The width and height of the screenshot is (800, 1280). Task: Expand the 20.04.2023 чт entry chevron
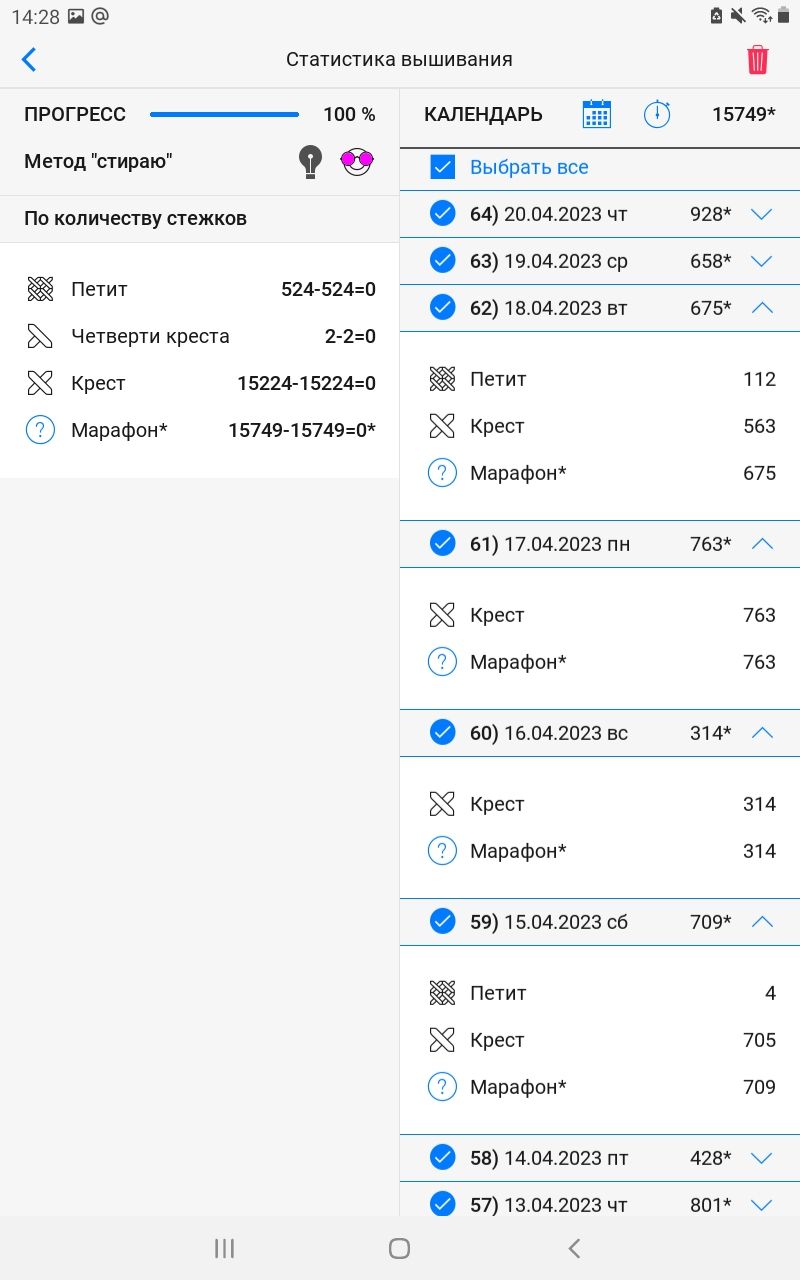point(762,214)
